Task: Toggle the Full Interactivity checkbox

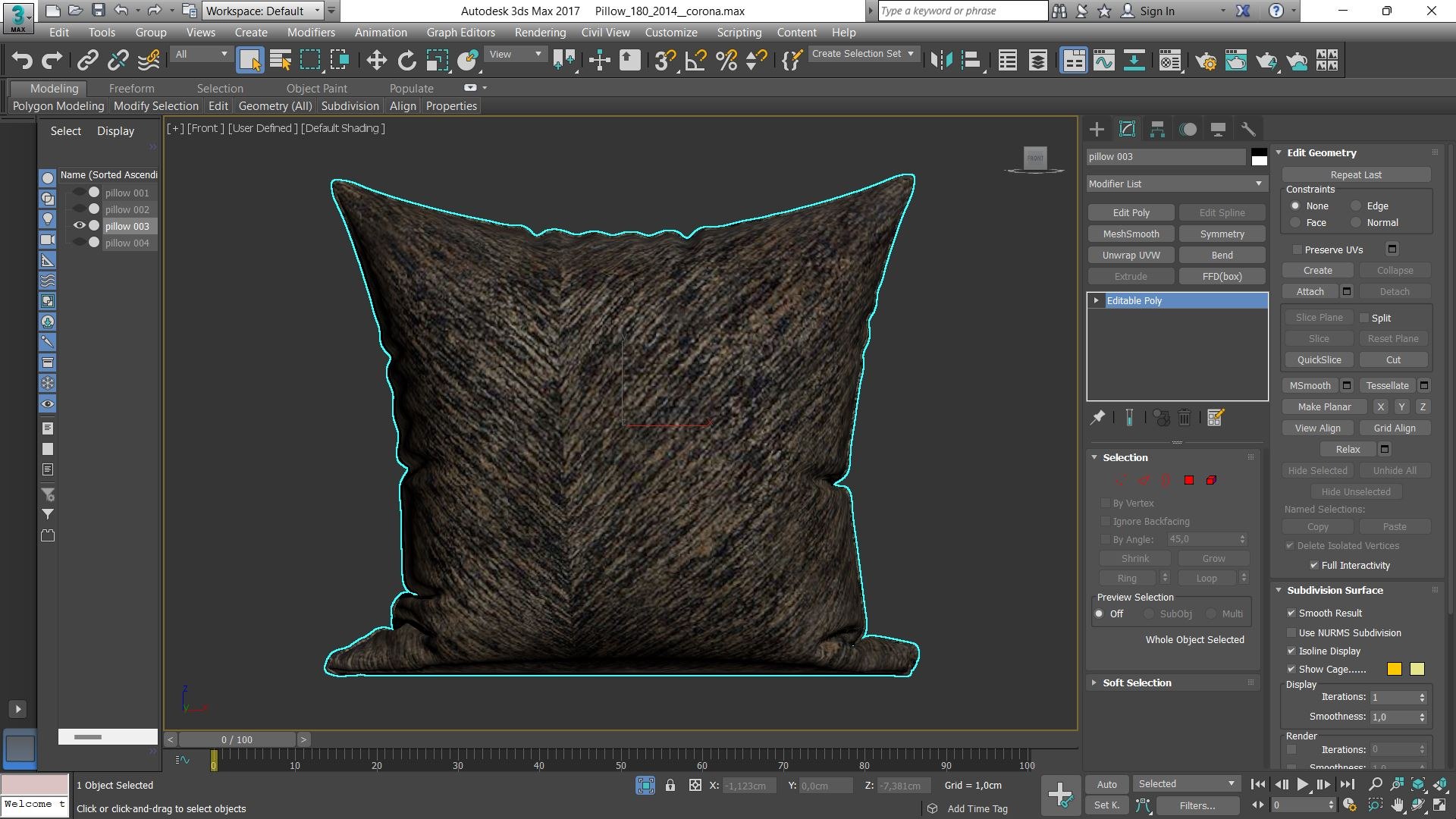Action: pos(1314,565)
